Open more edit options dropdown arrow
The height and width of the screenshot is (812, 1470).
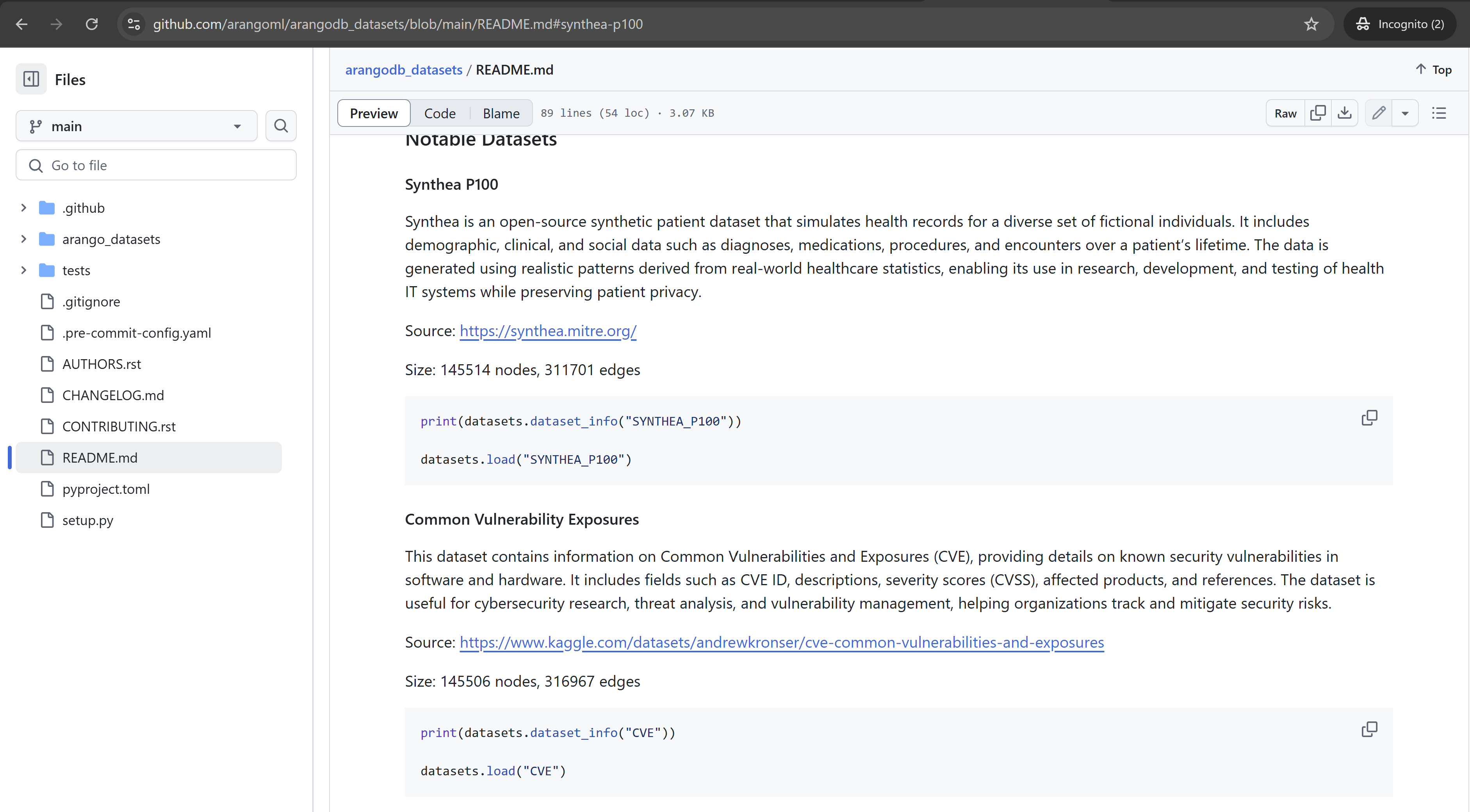(1405, 113)
